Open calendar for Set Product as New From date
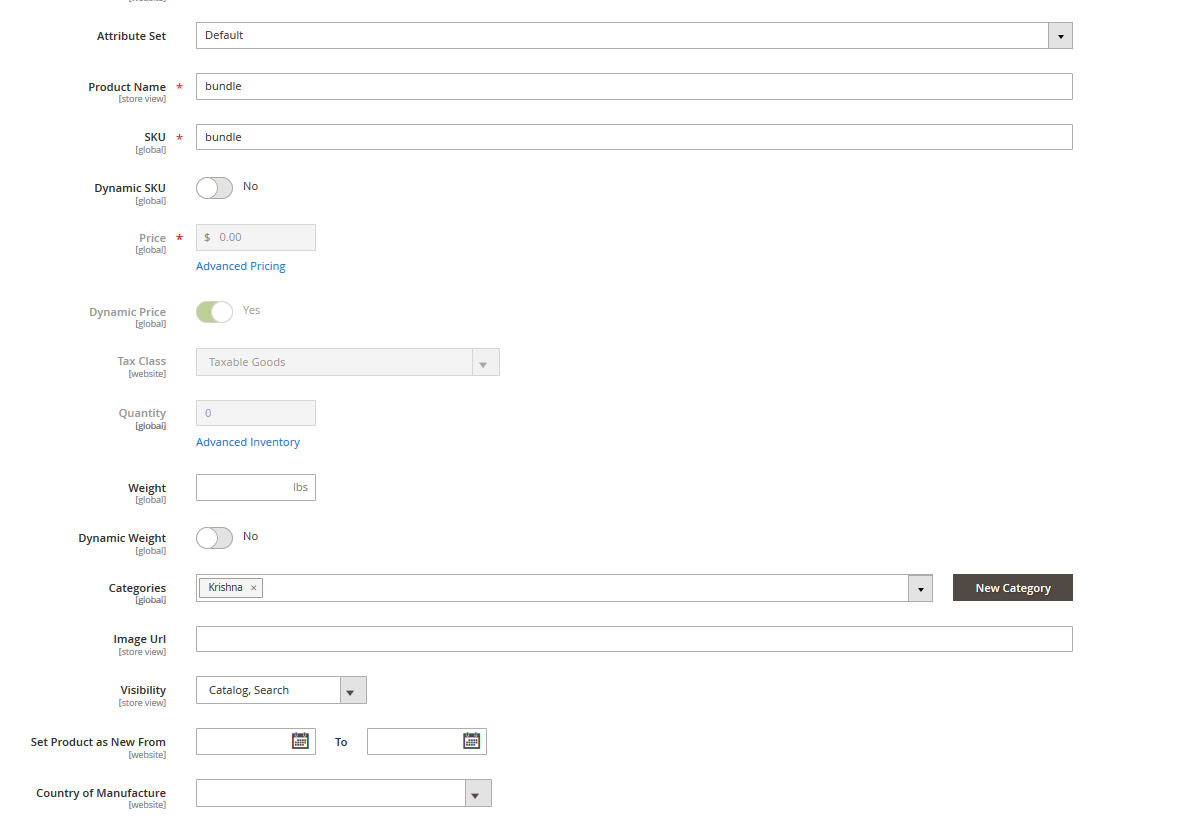This screenshot has width=1188, height=818. 300,741
